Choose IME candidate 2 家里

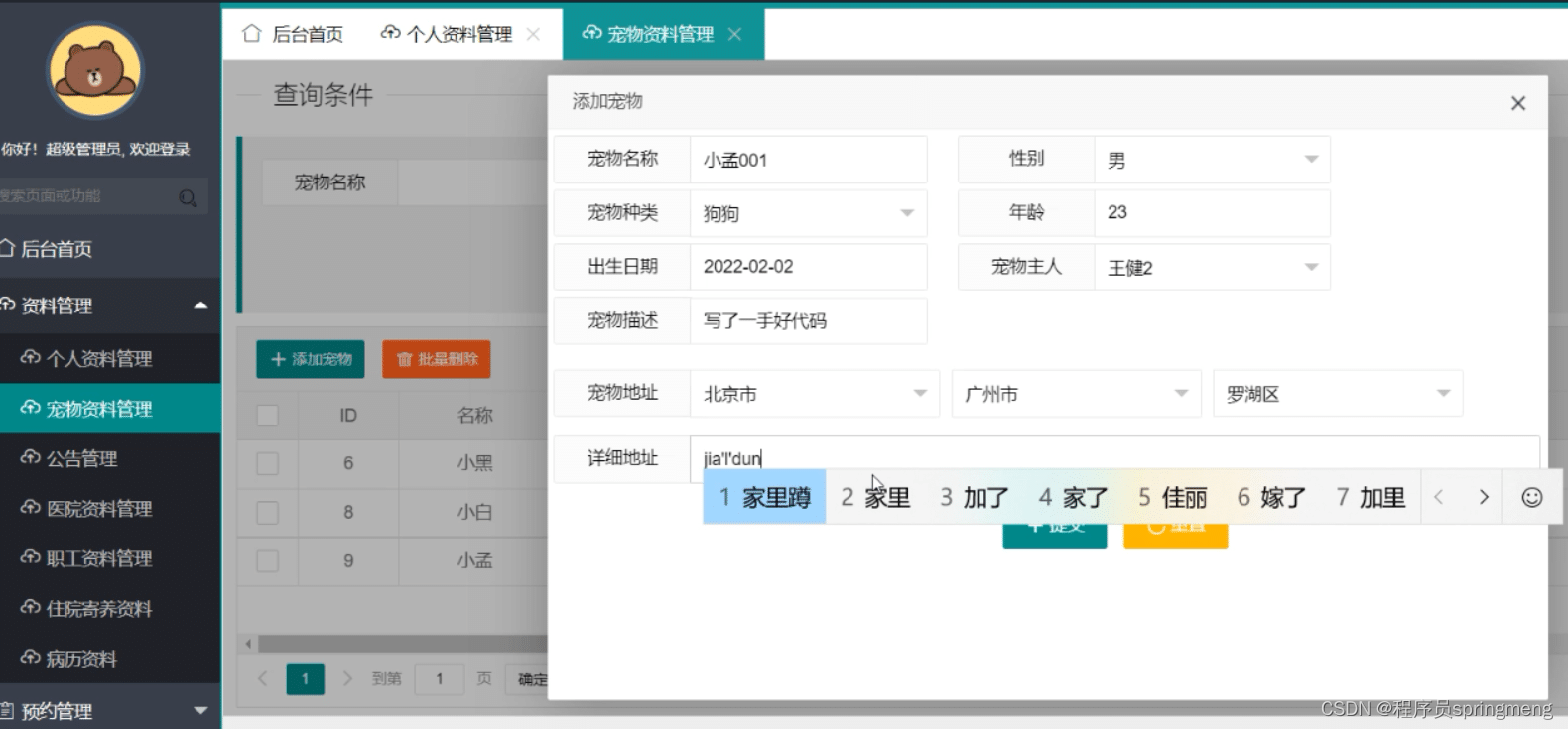point(875,496)
